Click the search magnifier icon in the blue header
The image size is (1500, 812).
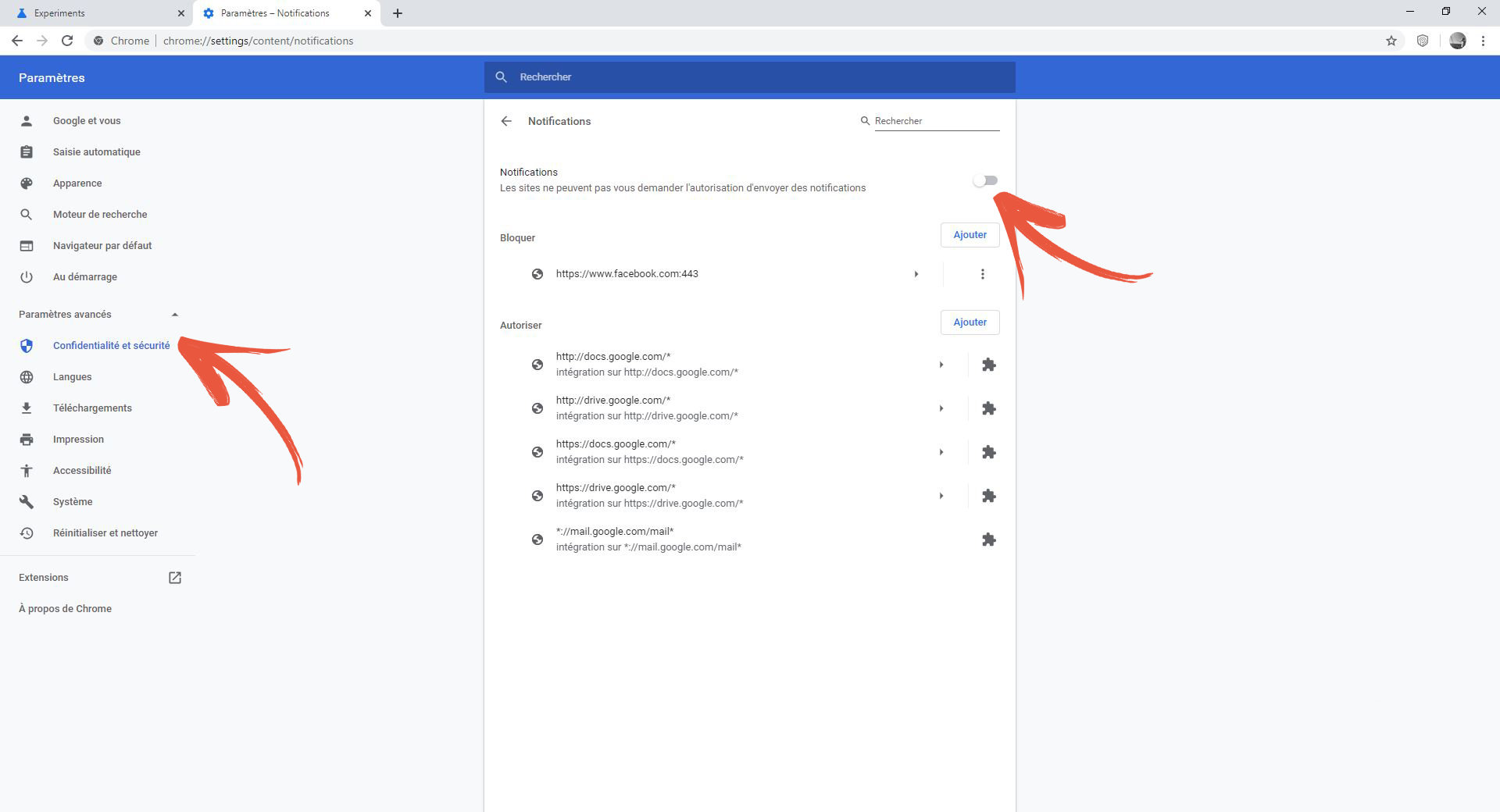pos(502,77)
